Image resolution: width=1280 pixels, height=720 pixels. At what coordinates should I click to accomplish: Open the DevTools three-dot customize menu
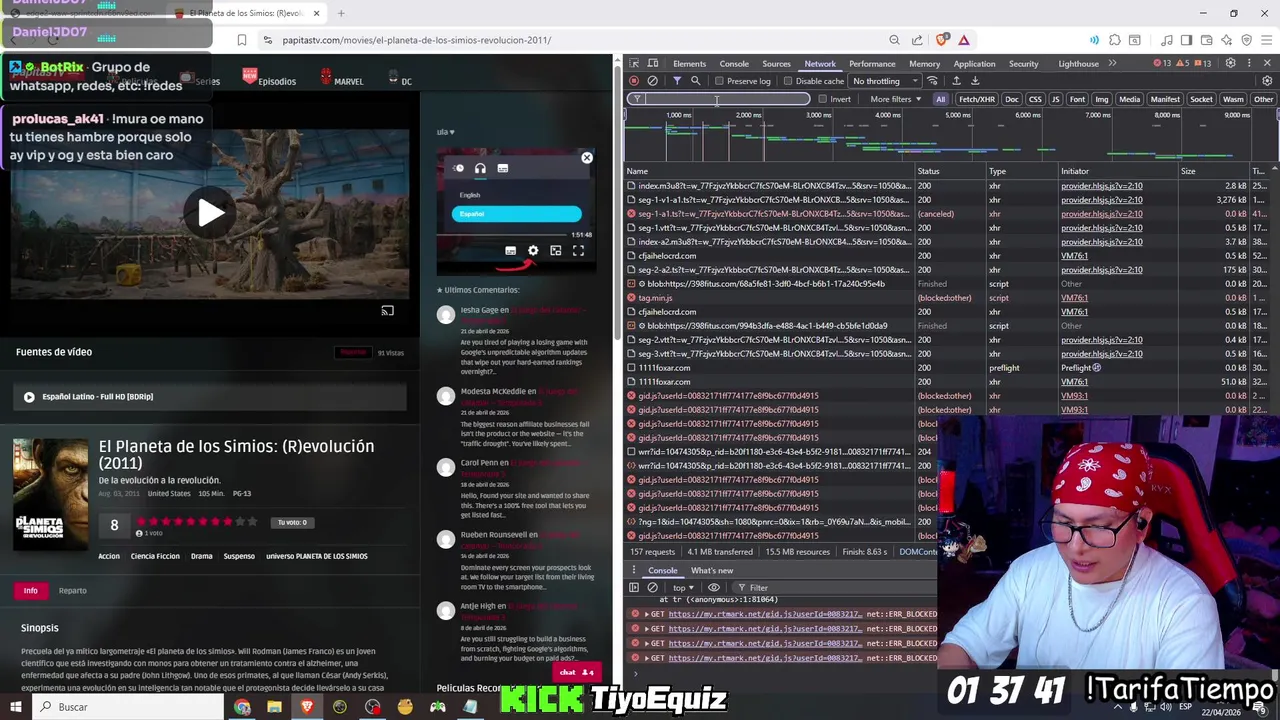click(x=1249, y=63)
